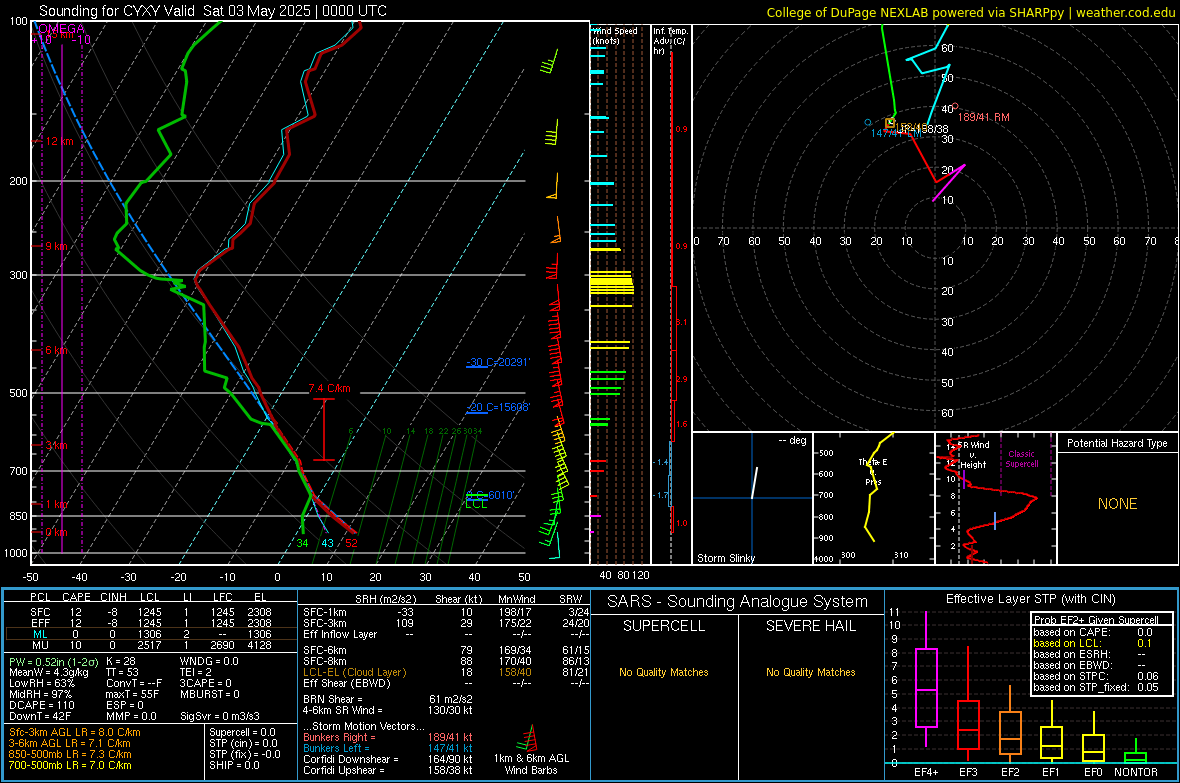The image size is (1180, 783).
Task: Click the '-20 C=15608'' height label
Action: [498, 407]
